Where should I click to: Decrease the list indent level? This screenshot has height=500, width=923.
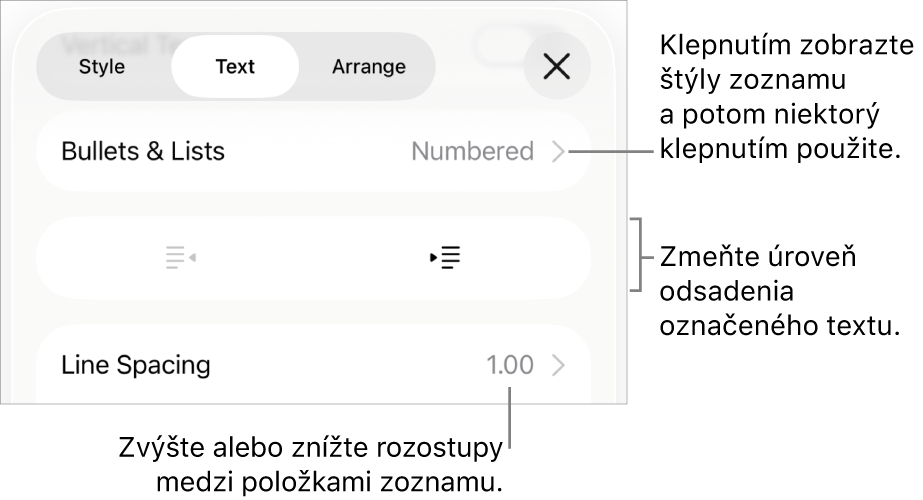[180, 258]
